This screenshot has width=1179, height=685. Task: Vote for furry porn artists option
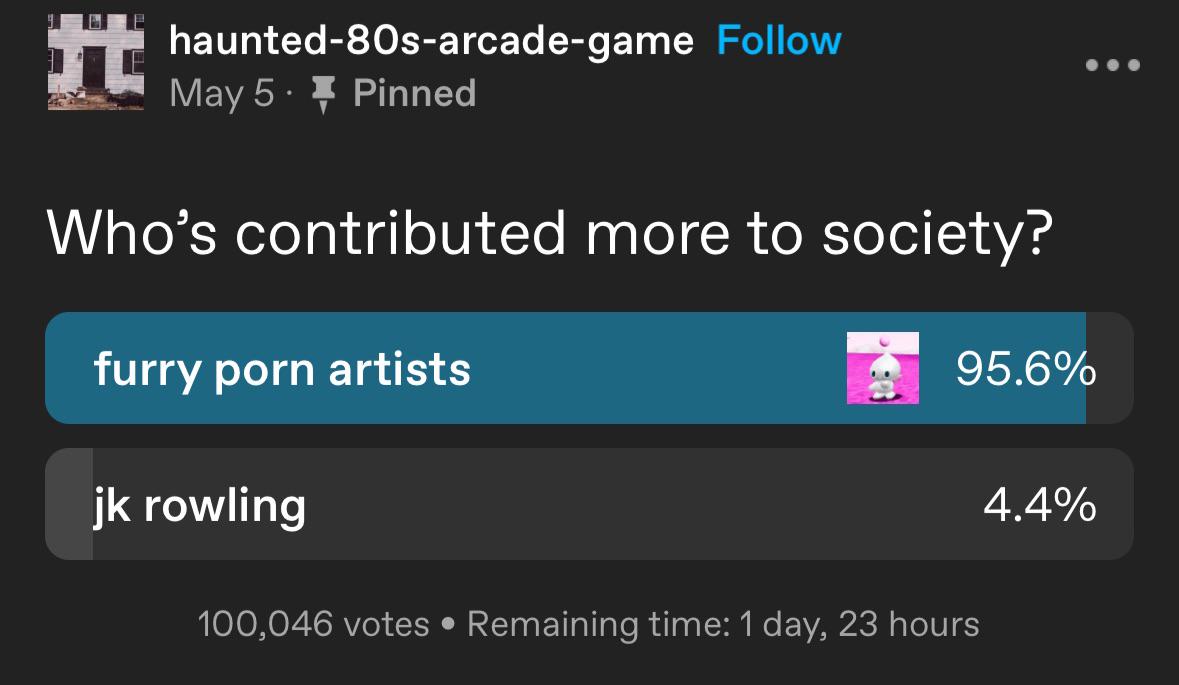[x=283, y=369]
